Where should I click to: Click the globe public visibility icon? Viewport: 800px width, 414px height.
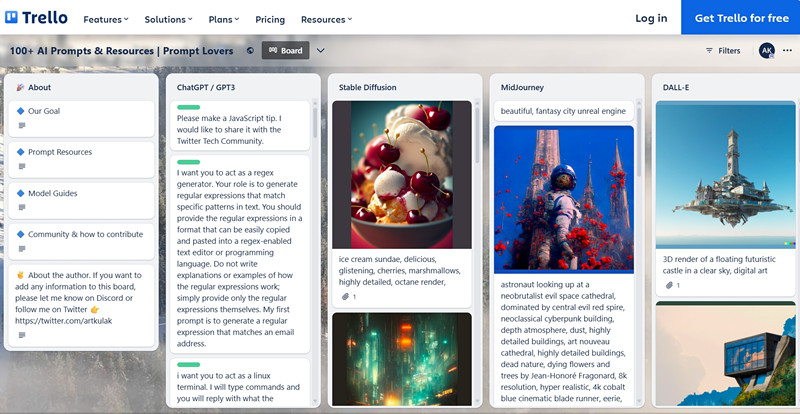pyautogui.click(x=250, y=51)
